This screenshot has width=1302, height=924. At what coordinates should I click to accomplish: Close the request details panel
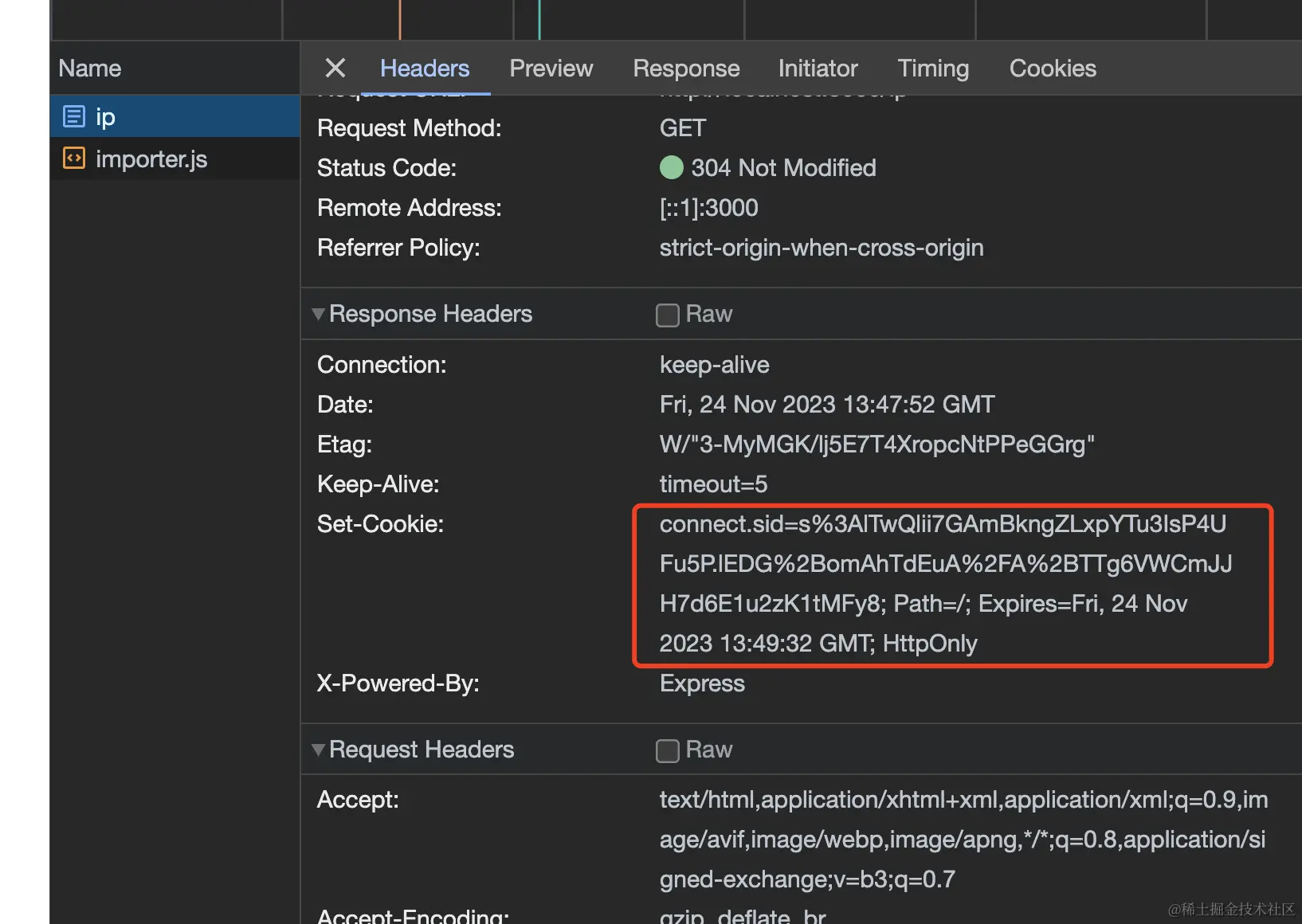[335, 69]
